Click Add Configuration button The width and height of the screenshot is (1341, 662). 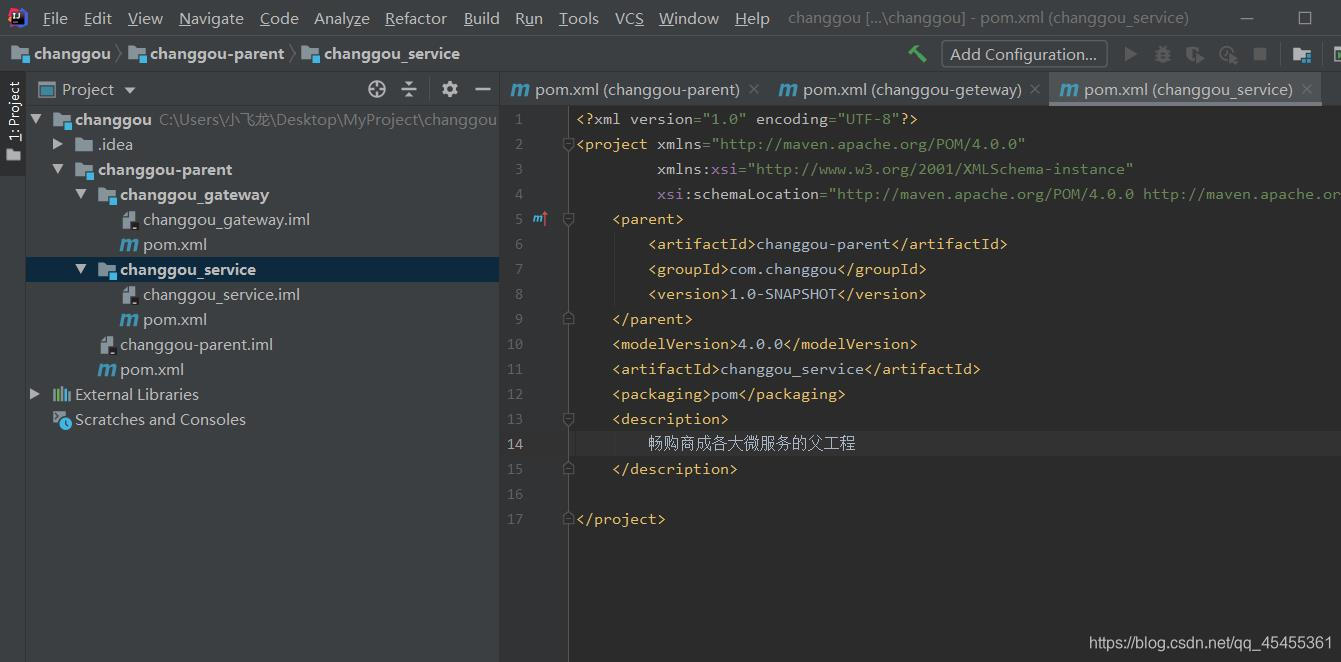[x=1024, y=54]
